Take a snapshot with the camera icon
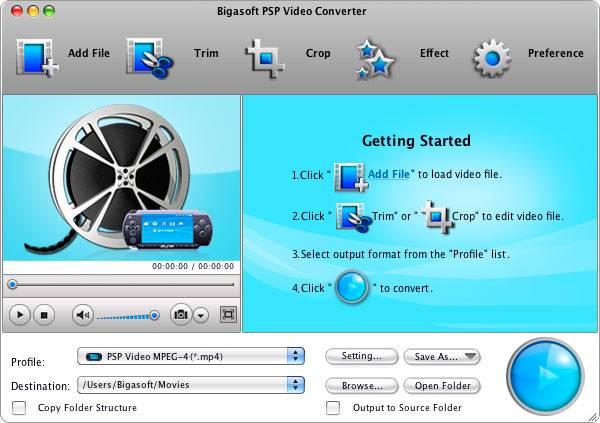600x423 pixels. [x=180, y=315]
